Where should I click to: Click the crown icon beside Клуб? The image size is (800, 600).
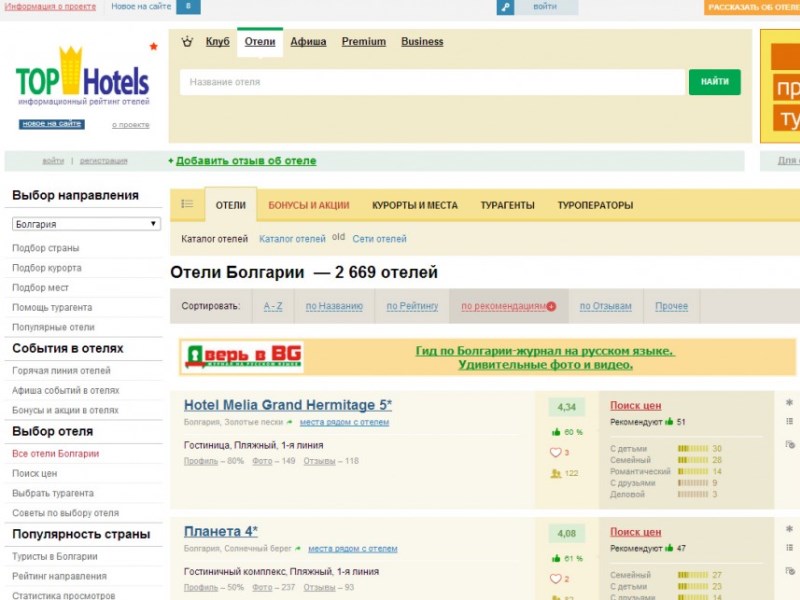pos(187,42)
